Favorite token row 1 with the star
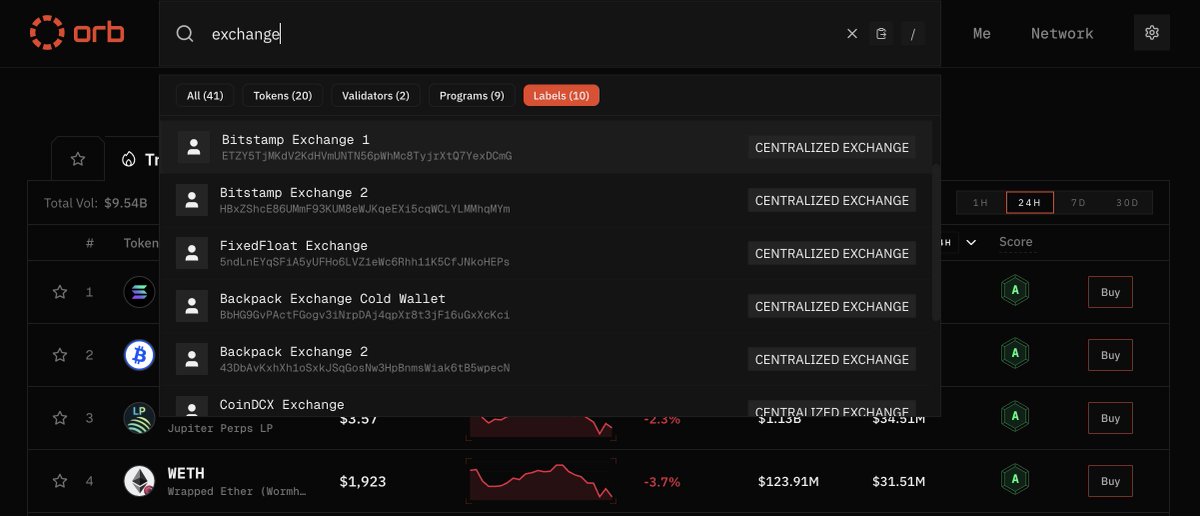This screenshot has width=1200, height=516. click(x=60, y=292)
